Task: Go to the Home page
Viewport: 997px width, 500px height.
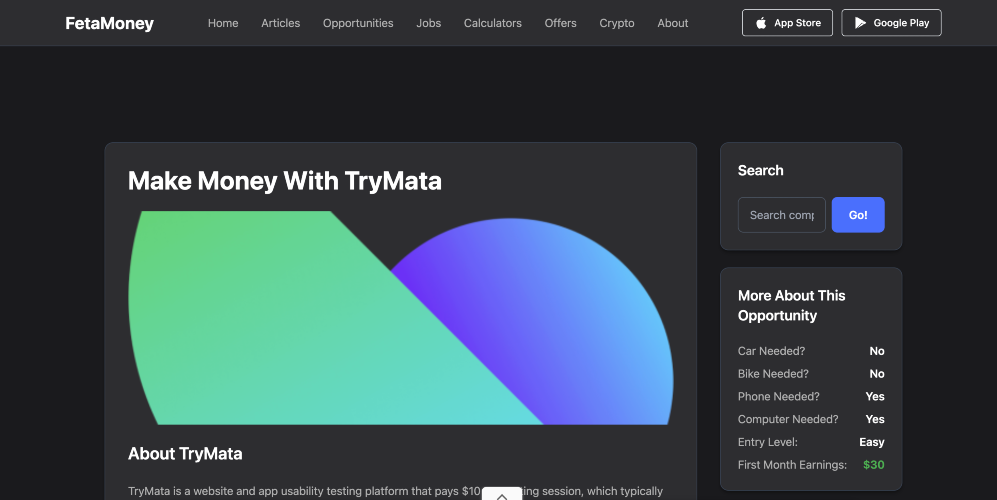Action: pyautogui.click(x=223, y=23)
